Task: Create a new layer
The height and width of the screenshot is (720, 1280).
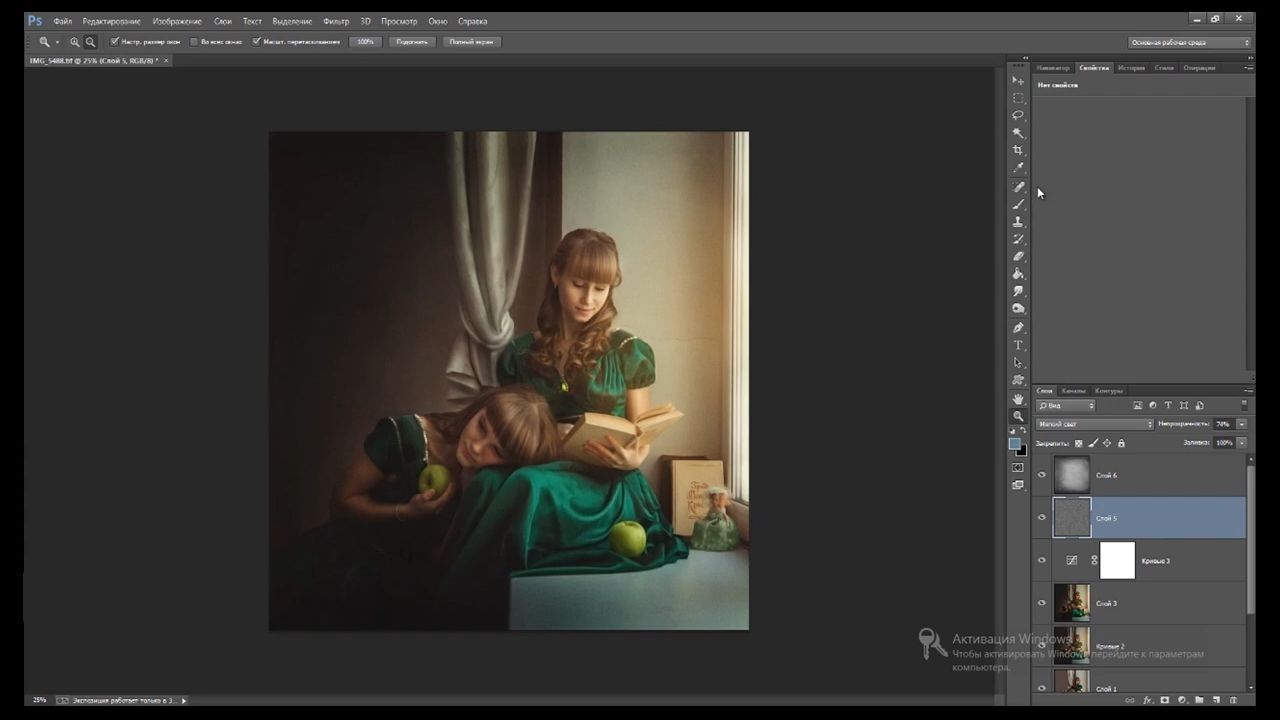Action: coord(1216,700)
